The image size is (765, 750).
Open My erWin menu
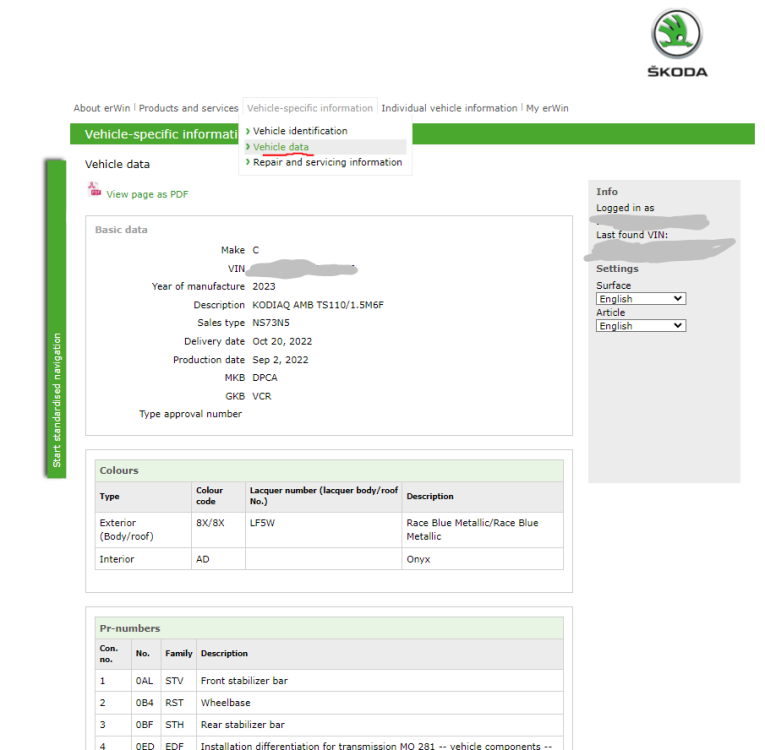tap(547, 108)
